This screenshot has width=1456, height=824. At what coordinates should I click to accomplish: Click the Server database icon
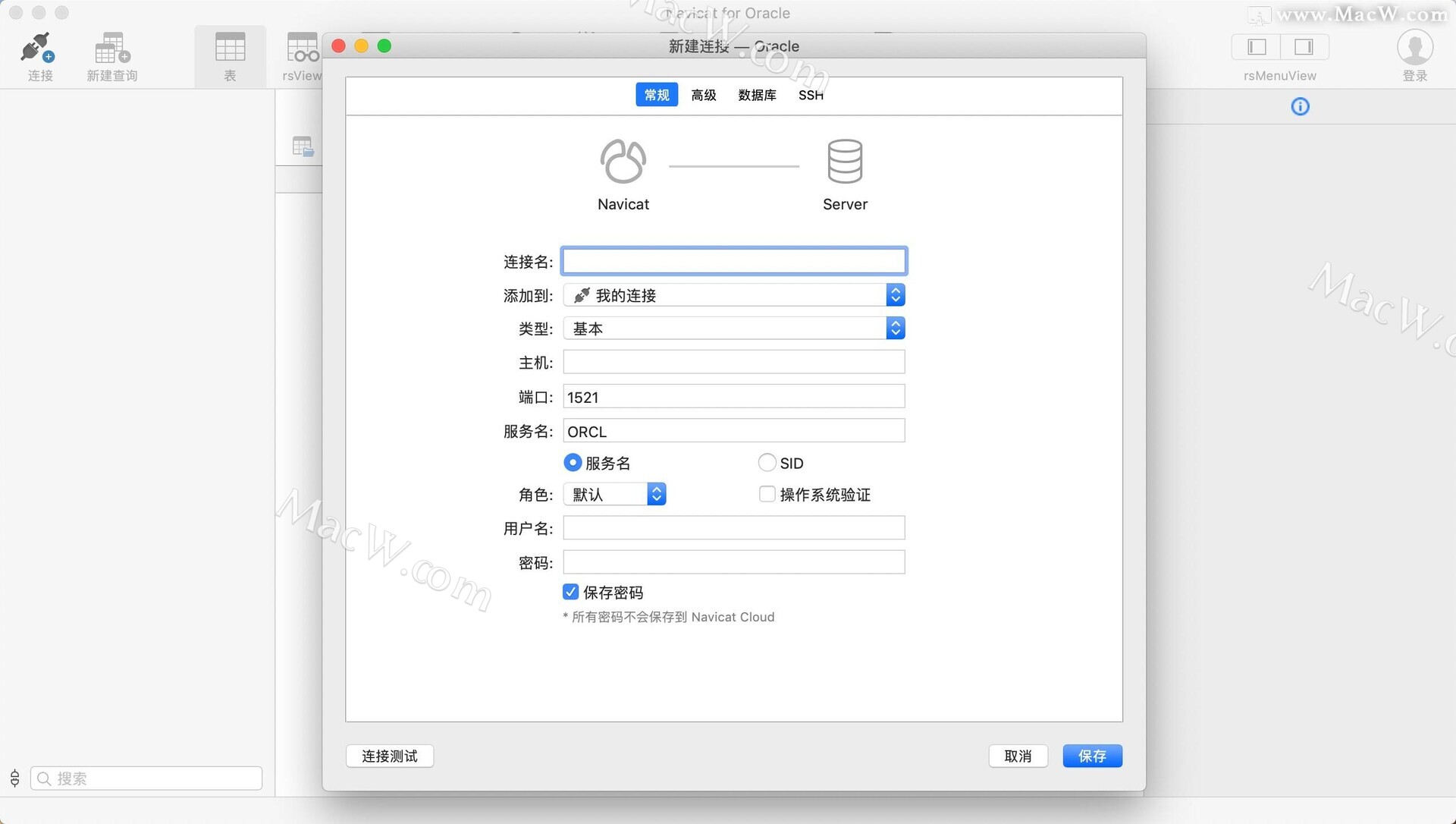pos(845,161)
